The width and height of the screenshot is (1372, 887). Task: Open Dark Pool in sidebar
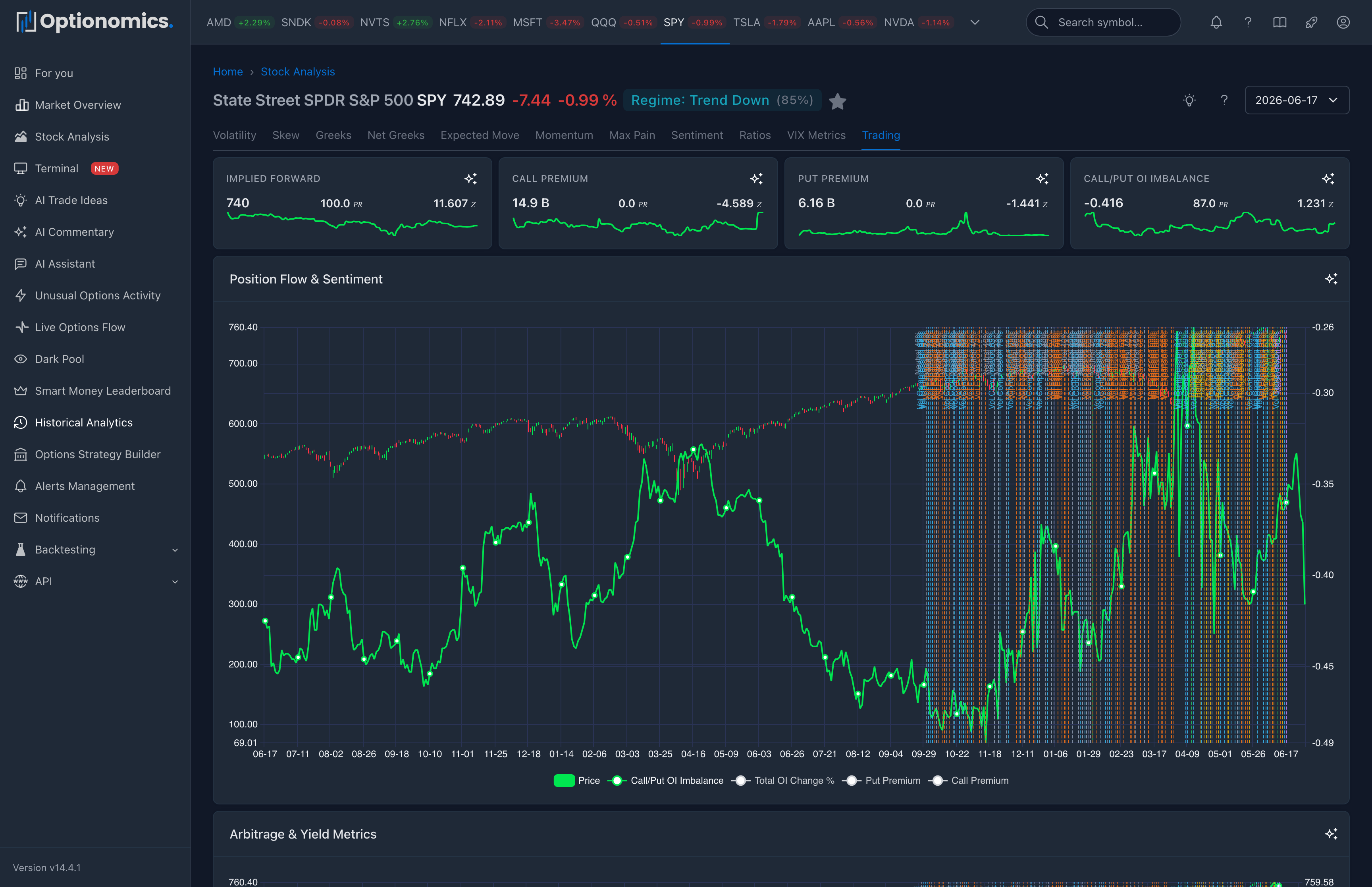click(95, 359)
